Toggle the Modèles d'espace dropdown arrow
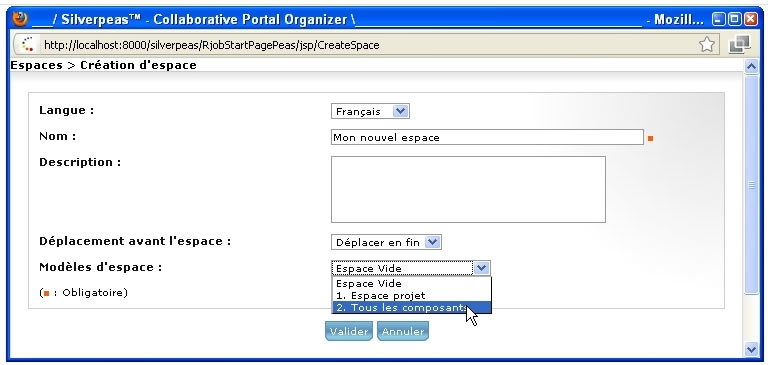 [481, 268]
